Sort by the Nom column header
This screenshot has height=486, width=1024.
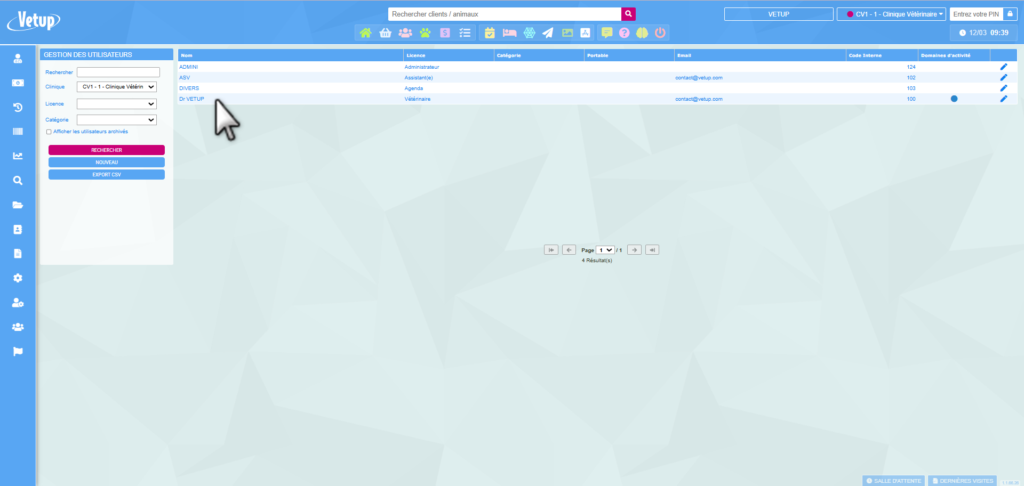187,55
